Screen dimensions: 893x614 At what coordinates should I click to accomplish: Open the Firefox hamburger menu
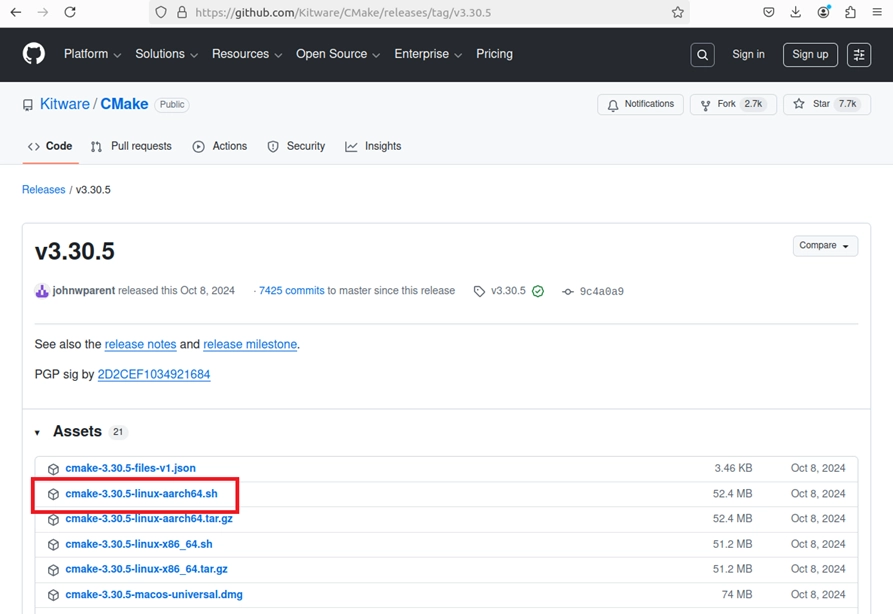(x=877, y=13)
